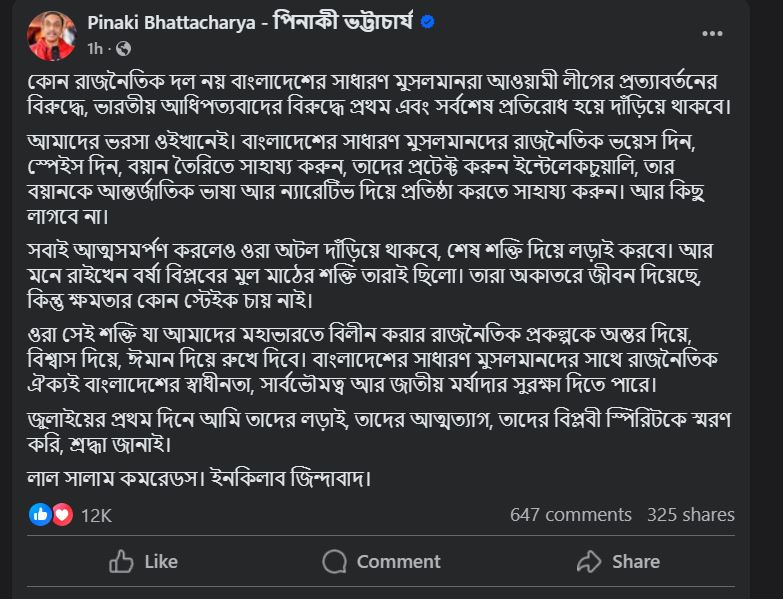Show who reacted via 12K count
783x599 pixels.
pyautogui.click(x=96, y=515)
